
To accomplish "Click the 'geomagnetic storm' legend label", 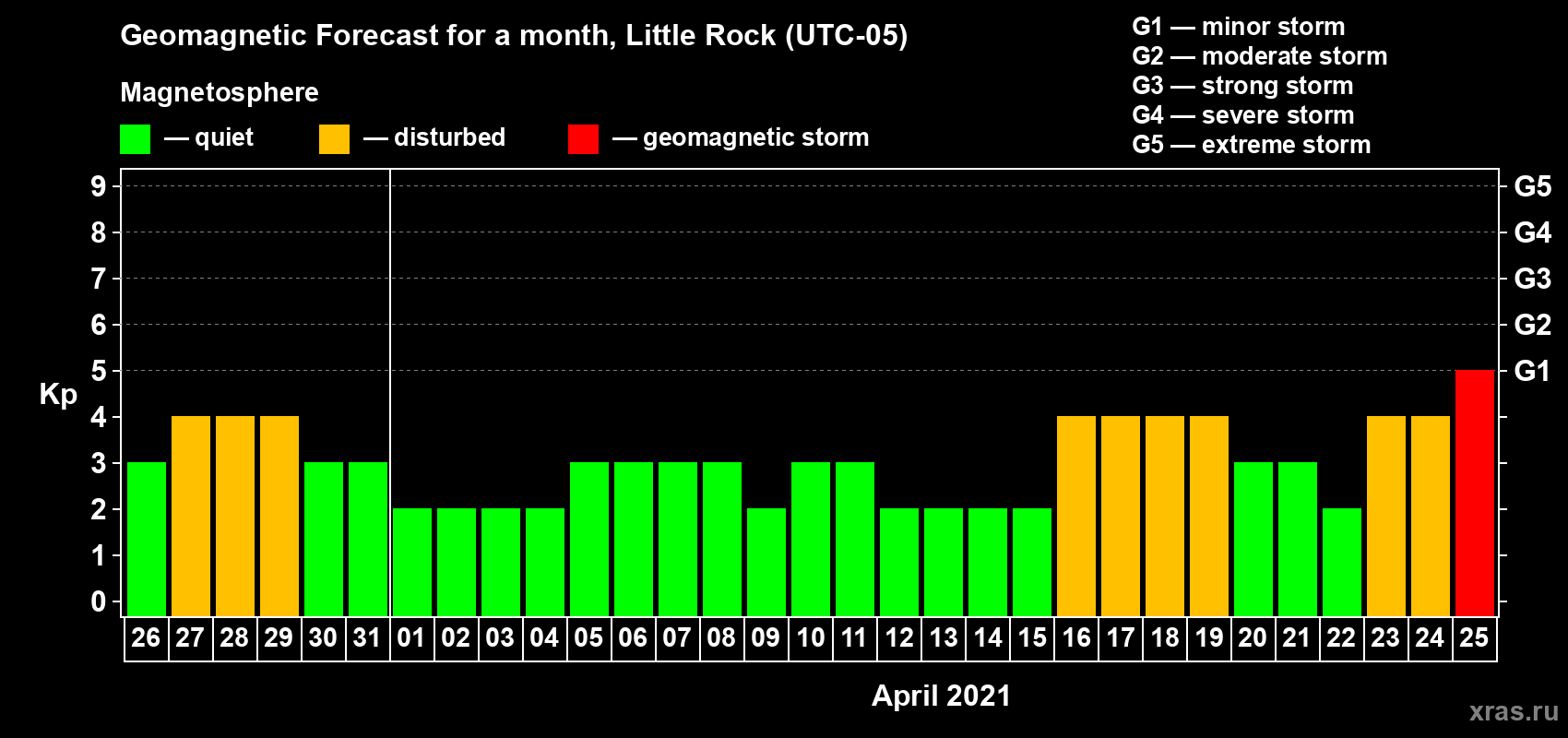I will 755,138.
